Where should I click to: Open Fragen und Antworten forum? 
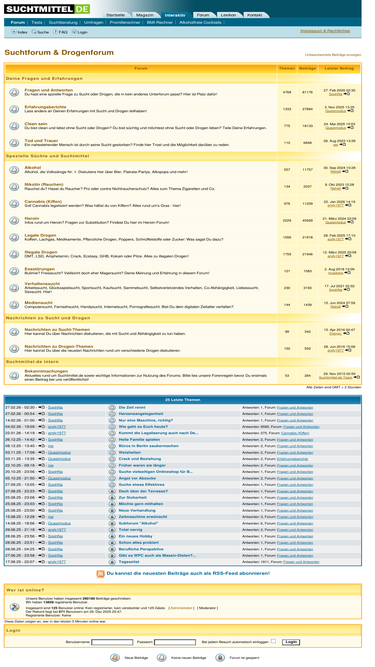coord(48,90)
